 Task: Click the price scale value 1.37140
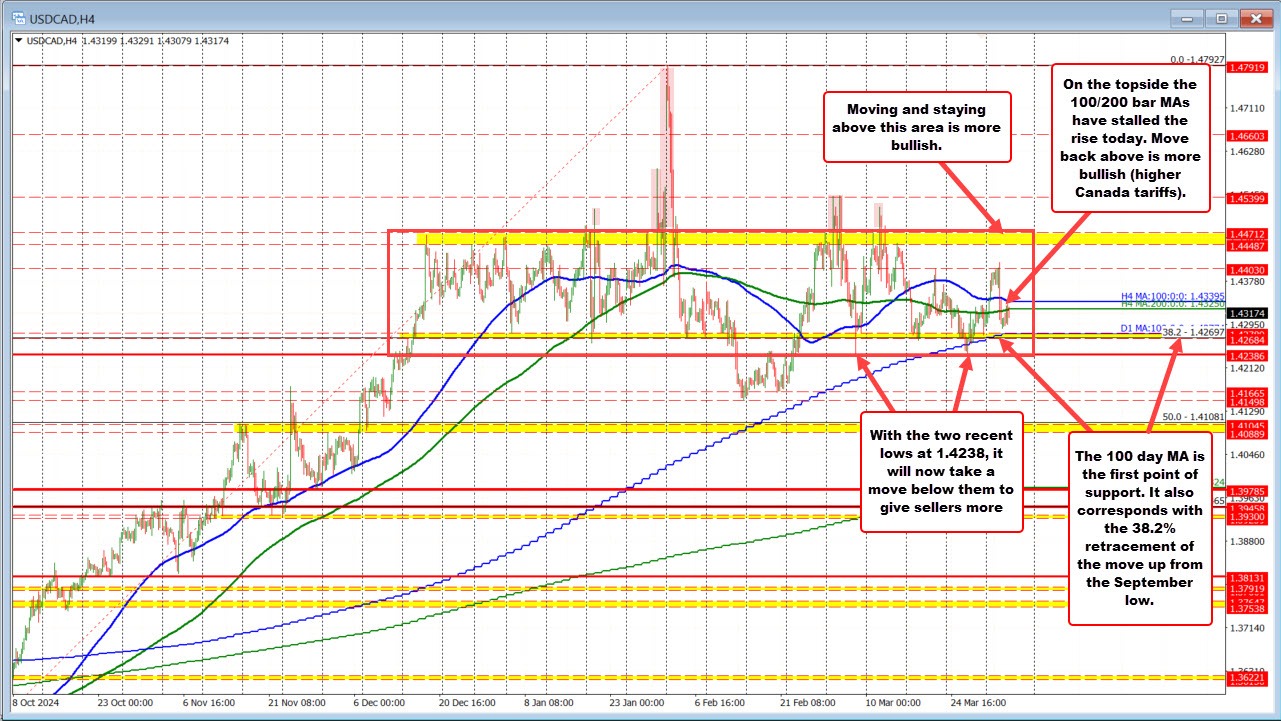click(1246, 628)
